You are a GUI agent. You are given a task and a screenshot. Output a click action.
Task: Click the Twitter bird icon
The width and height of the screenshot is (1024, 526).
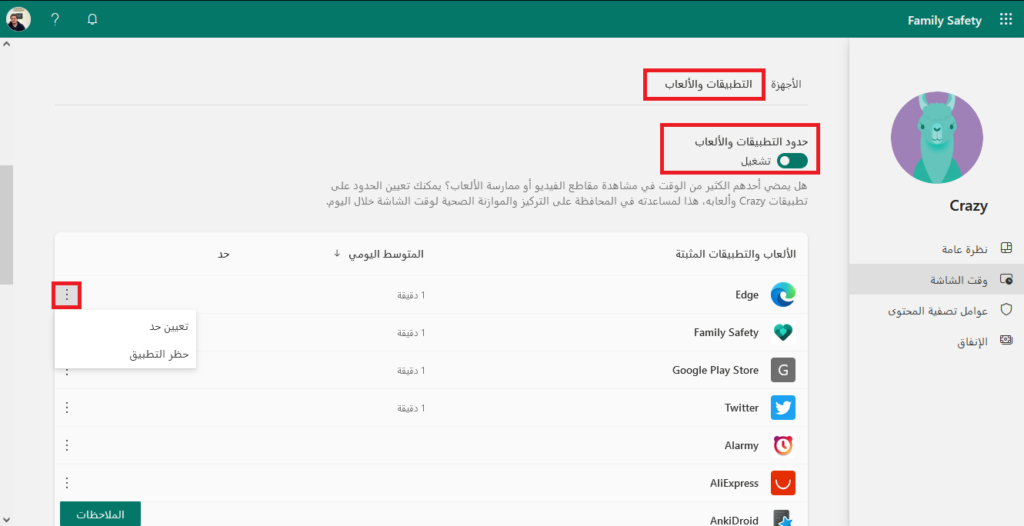(x=783, y=408)
